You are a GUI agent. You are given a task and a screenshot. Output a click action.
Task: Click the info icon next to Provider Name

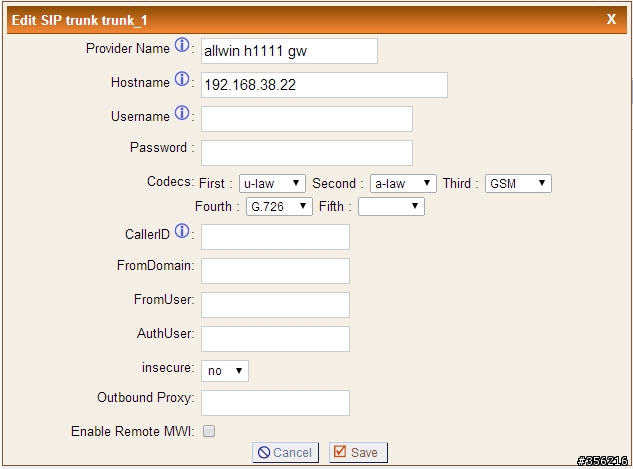pos(182,45)
